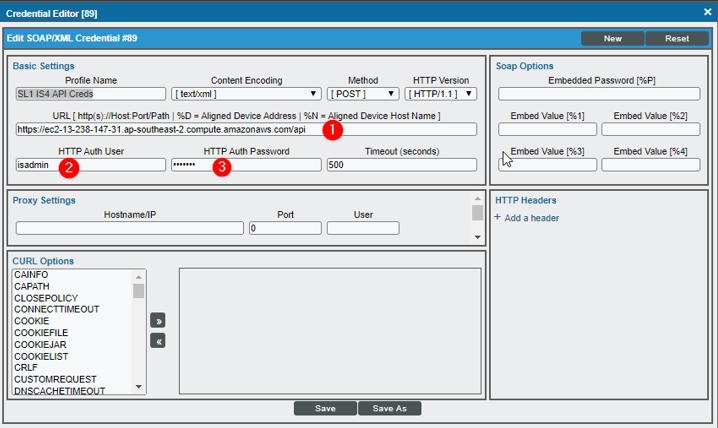Close the Credential Editor window
The image size is (718, 428).
point(703,12)
